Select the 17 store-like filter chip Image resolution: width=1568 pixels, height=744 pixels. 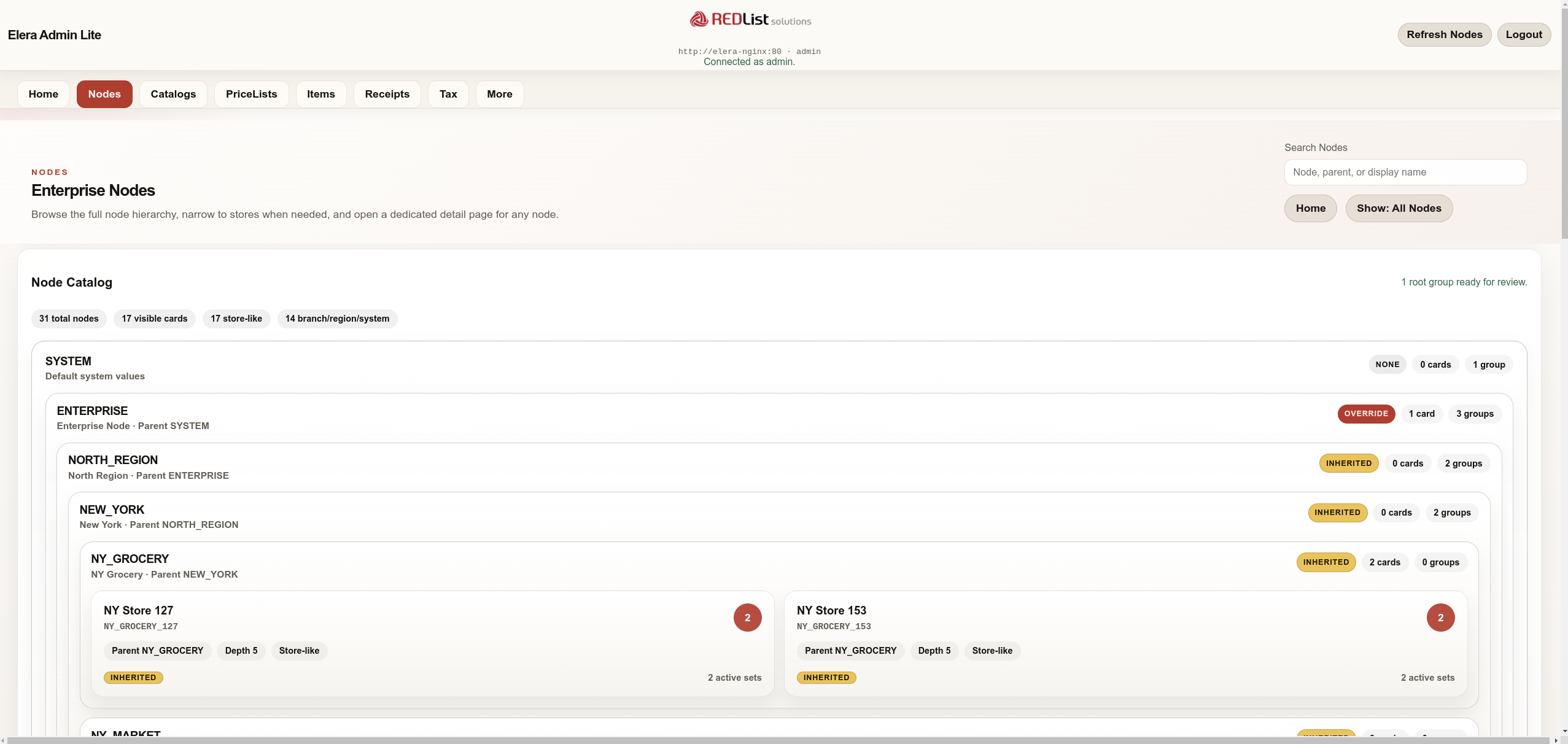click(236, 319)
